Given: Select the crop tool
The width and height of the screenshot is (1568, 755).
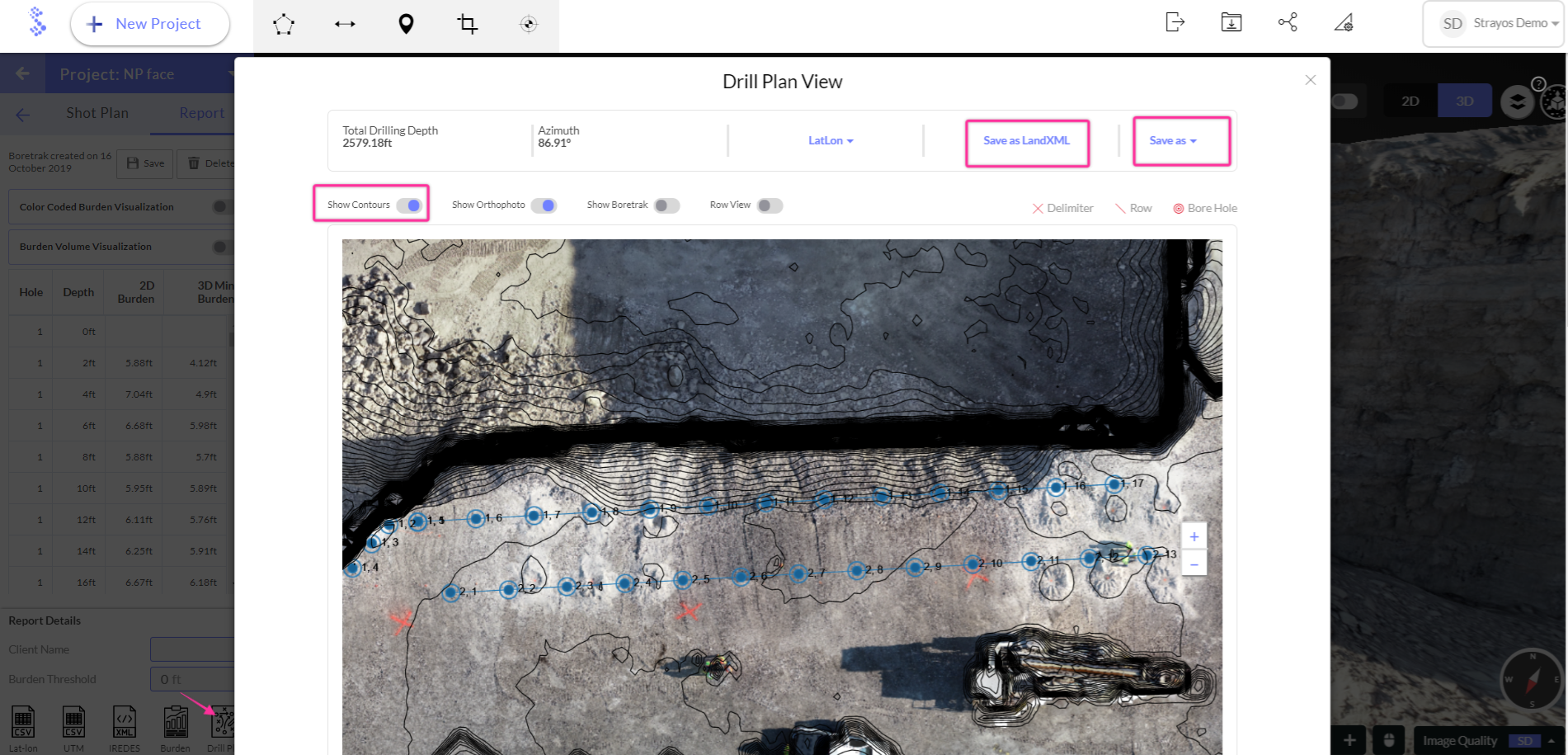Looking at the screenshot, I should pyautogui.click(x=468, y=24).
